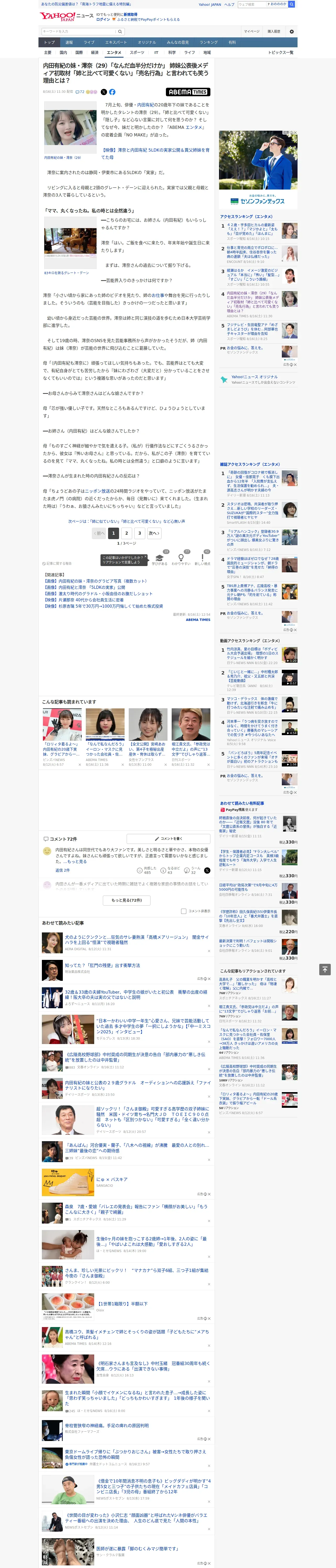Share first comment on X icon

pos(207,871)
